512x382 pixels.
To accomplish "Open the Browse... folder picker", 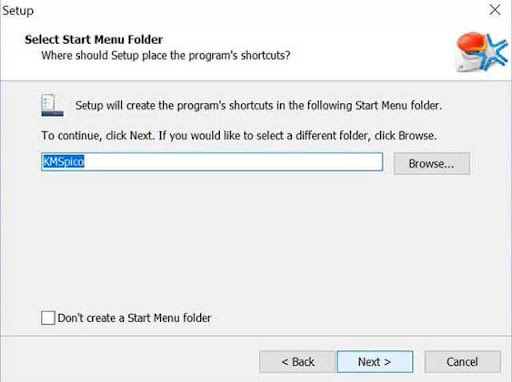I will coord(432,163).
